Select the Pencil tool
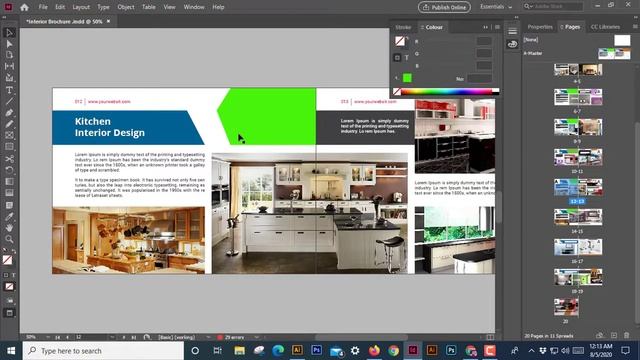Viewport: 640px width, 360px height. pyautogui.click(x=9, y=124)
